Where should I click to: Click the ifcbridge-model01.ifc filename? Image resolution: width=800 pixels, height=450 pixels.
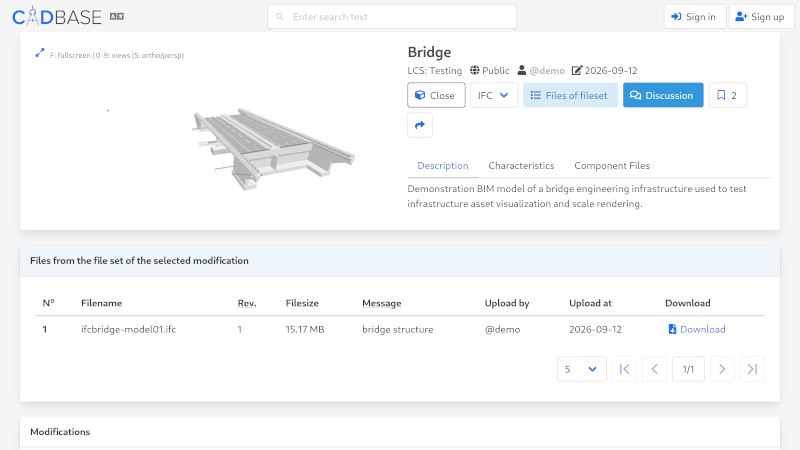pyautogui.click(x=129, y=329)
